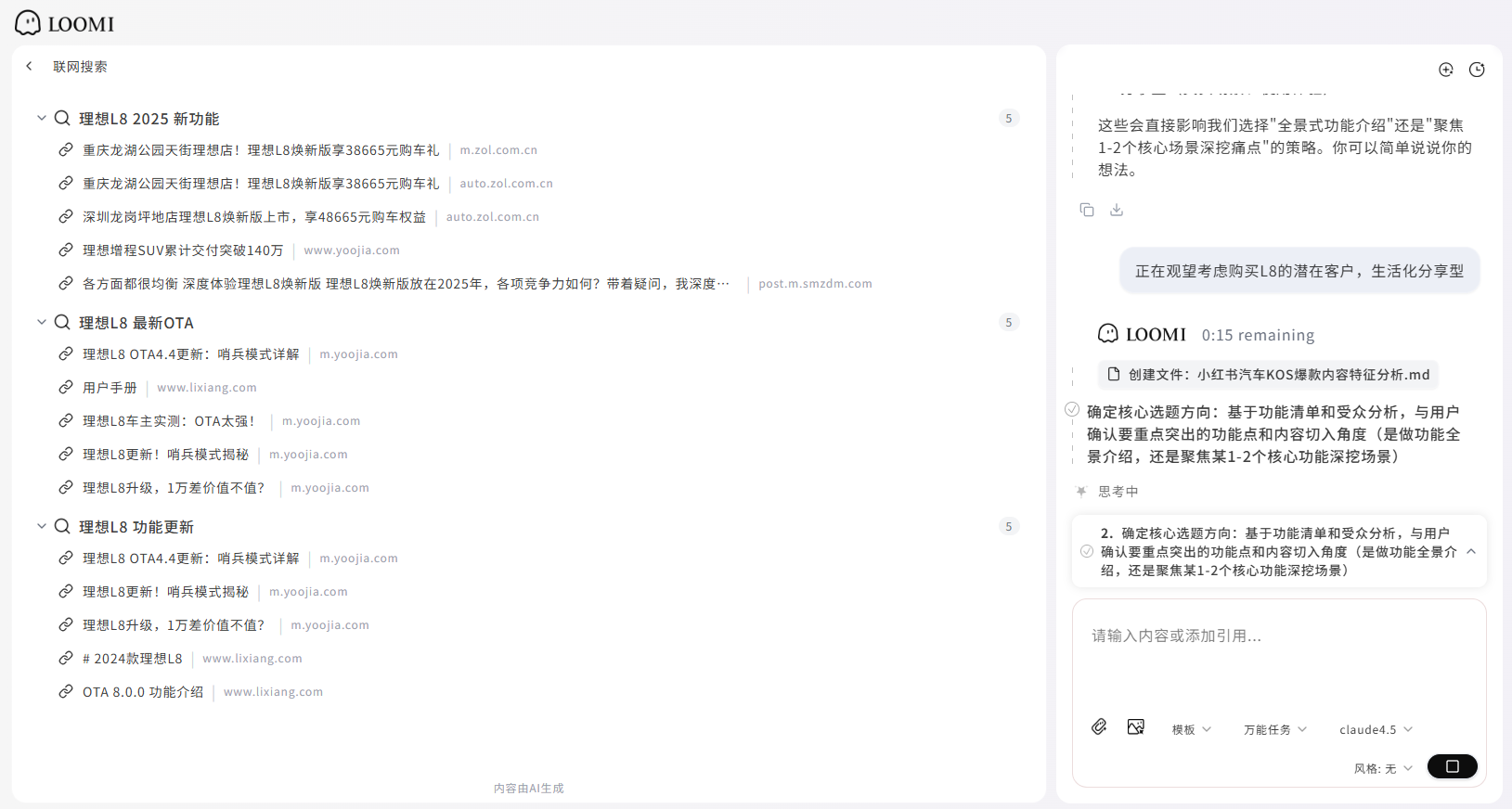Open the claude4.5 model dropdown
The height and width of the screenshot is (809, 1512).
1376,729
